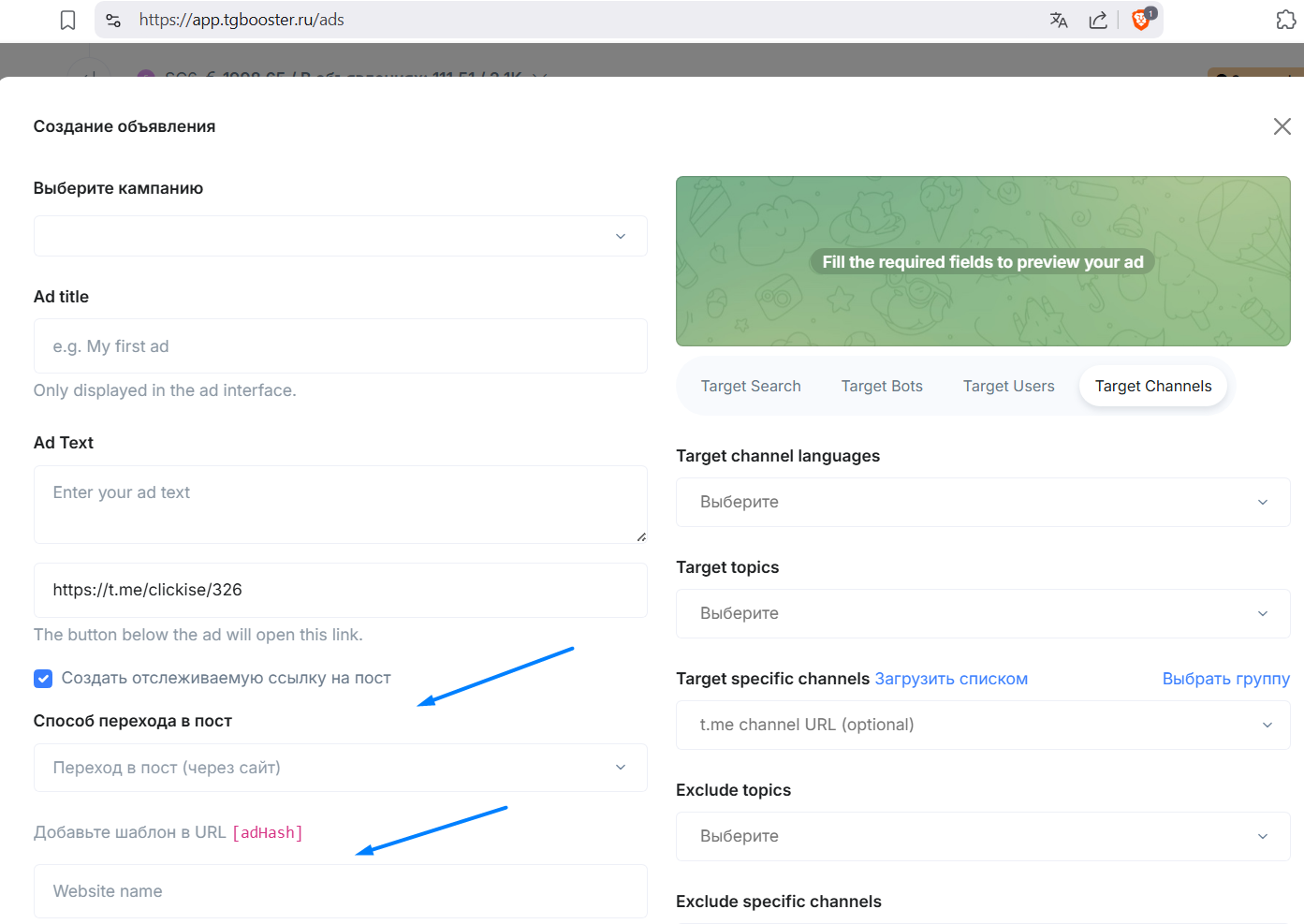This screenshot has height=924, width=1304.
Task: Click the bookmark icon in browser toolbar
Action: click(x=67, y=20)
